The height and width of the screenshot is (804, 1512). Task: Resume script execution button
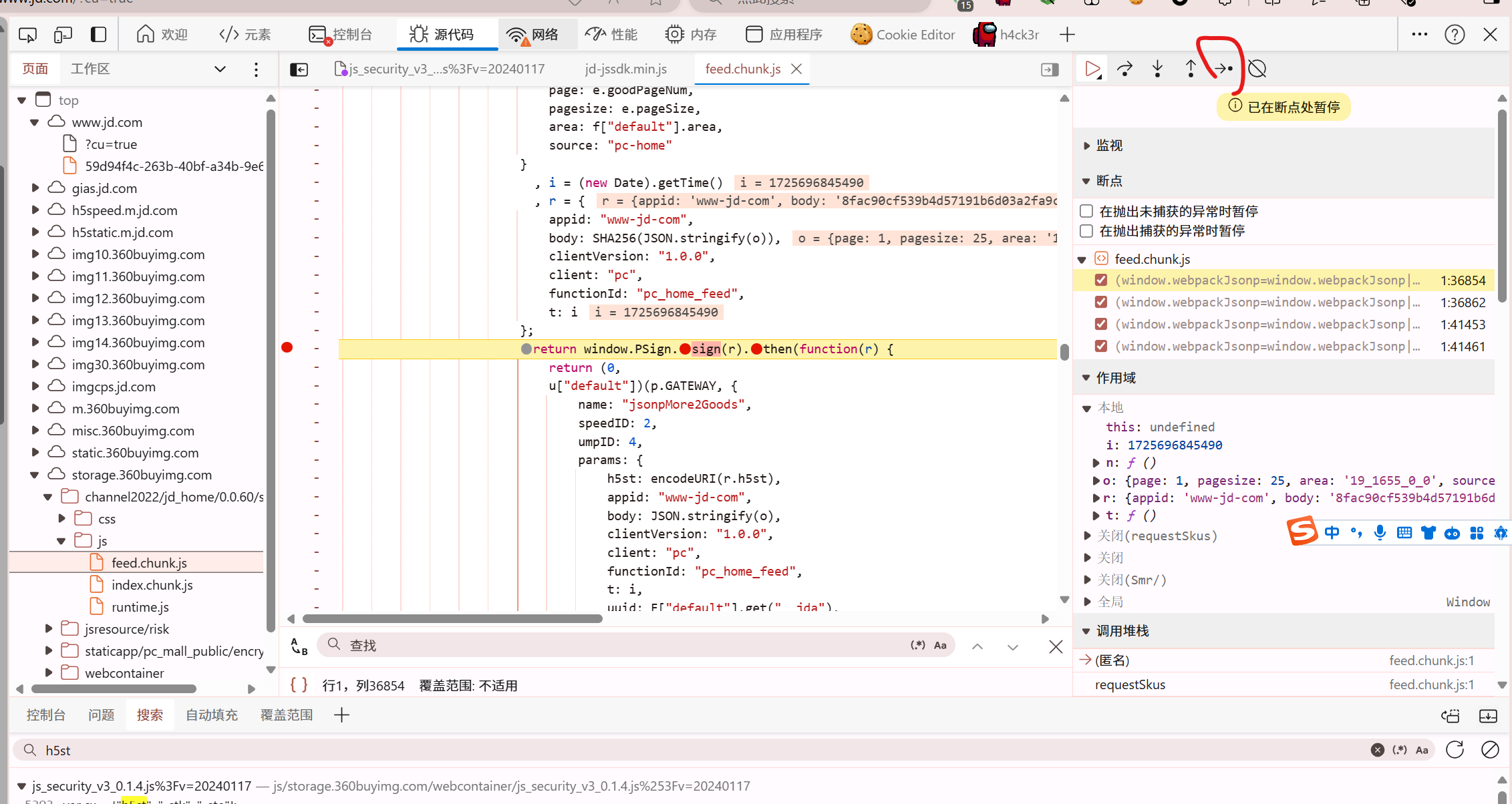1093,69
